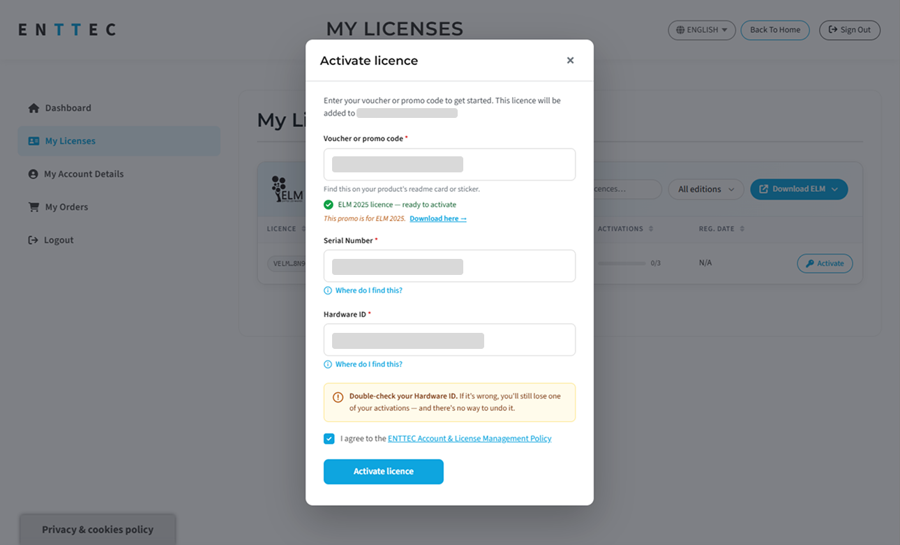
Task: Open the ENGLISH language dropdown
Action: pos(701,30)
